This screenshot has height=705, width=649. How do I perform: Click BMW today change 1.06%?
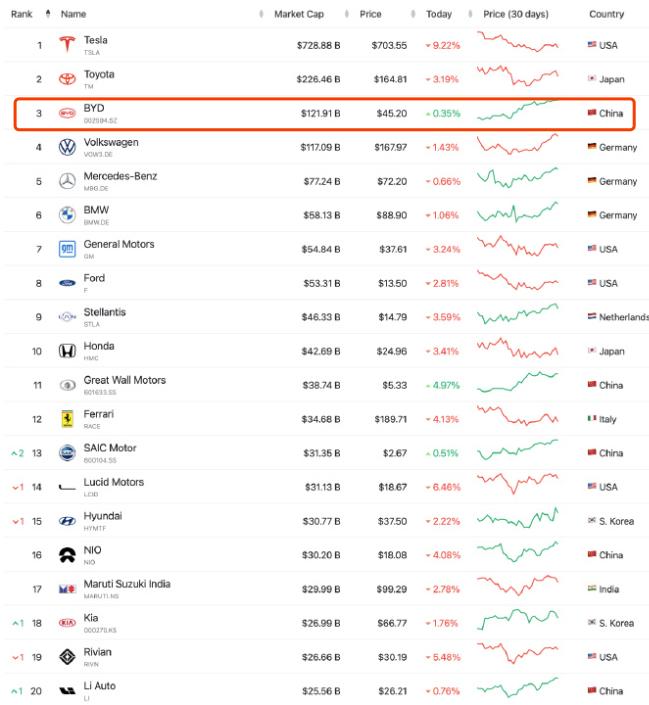point(442,215)
